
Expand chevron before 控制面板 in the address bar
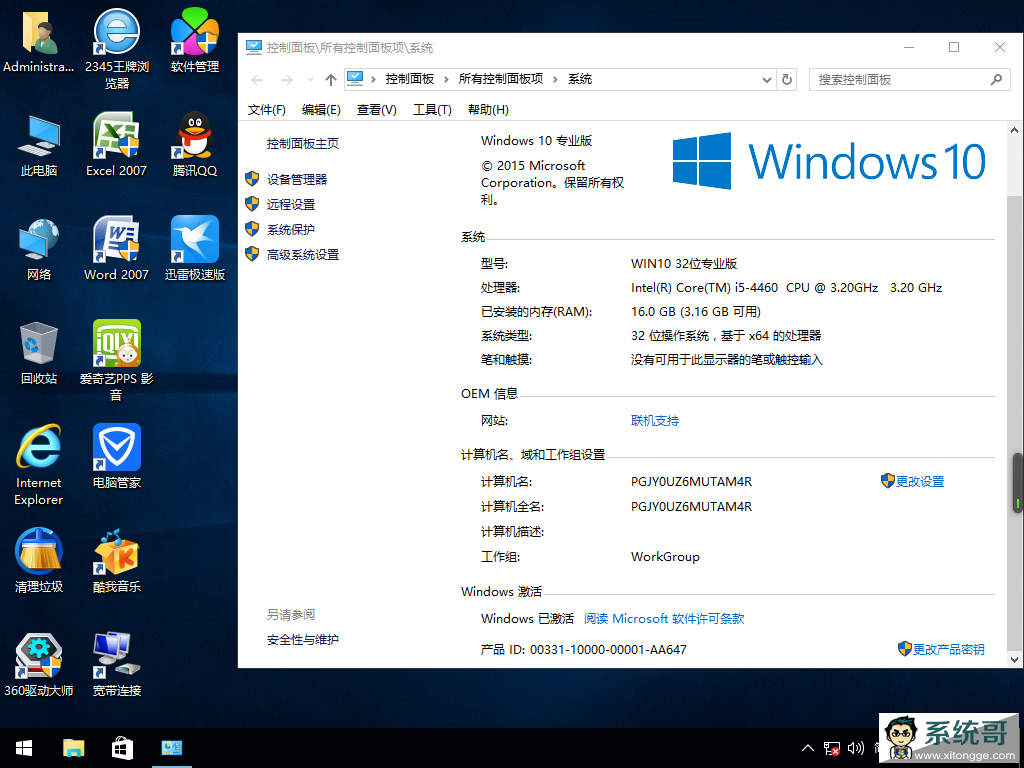[x=373, y=80]
